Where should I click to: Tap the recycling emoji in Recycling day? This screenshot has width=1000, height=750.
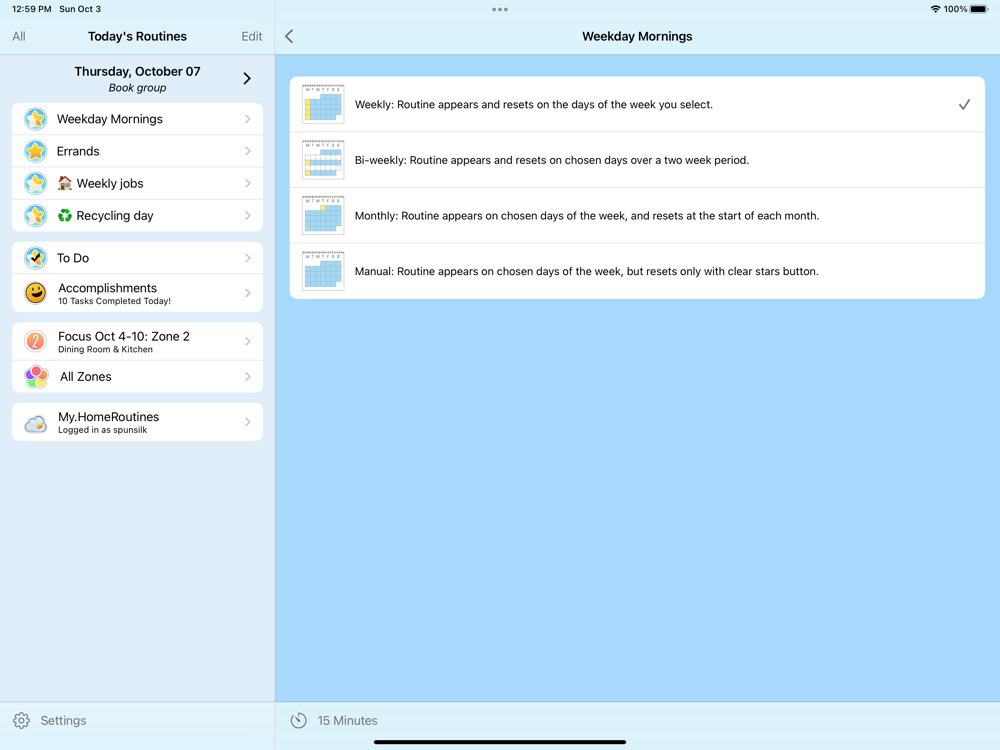pos(64,216)
